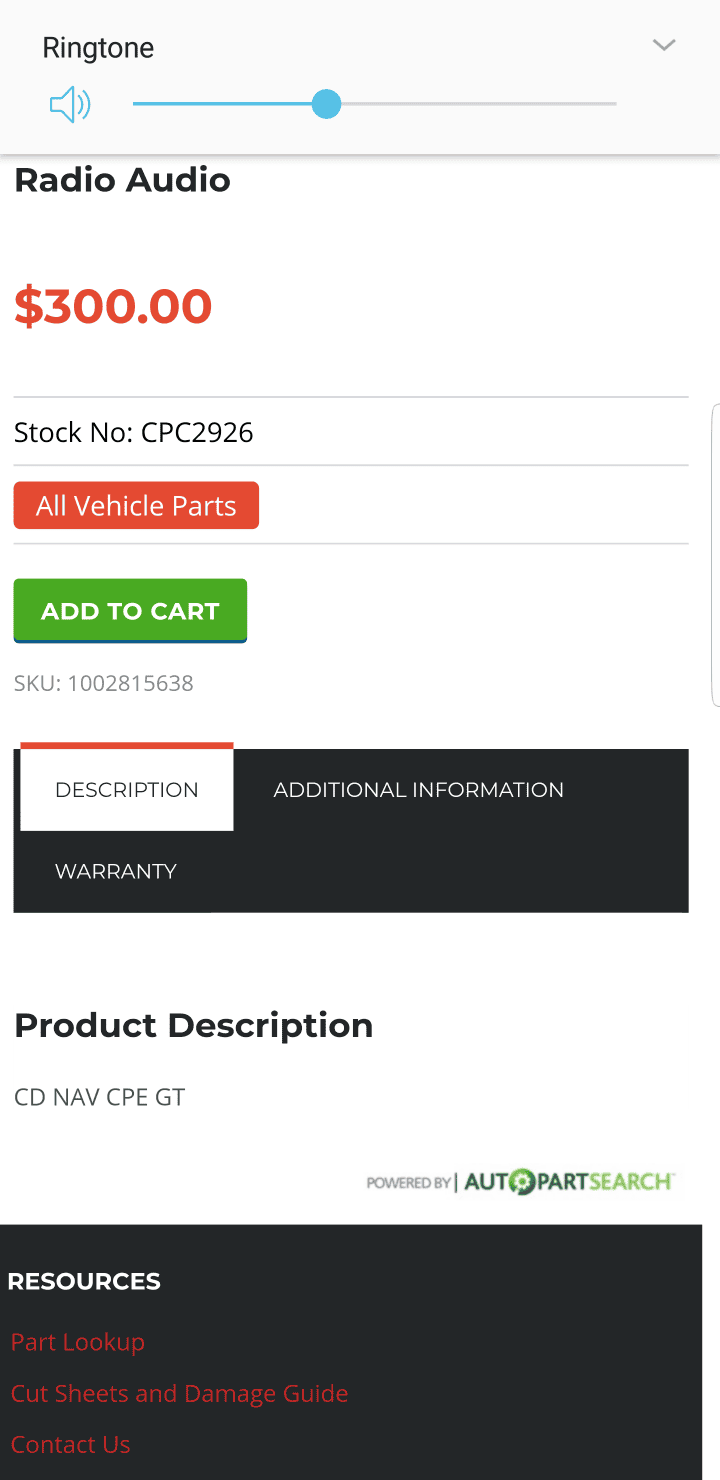Set ringtone volume slider handle

coord(326,104)
